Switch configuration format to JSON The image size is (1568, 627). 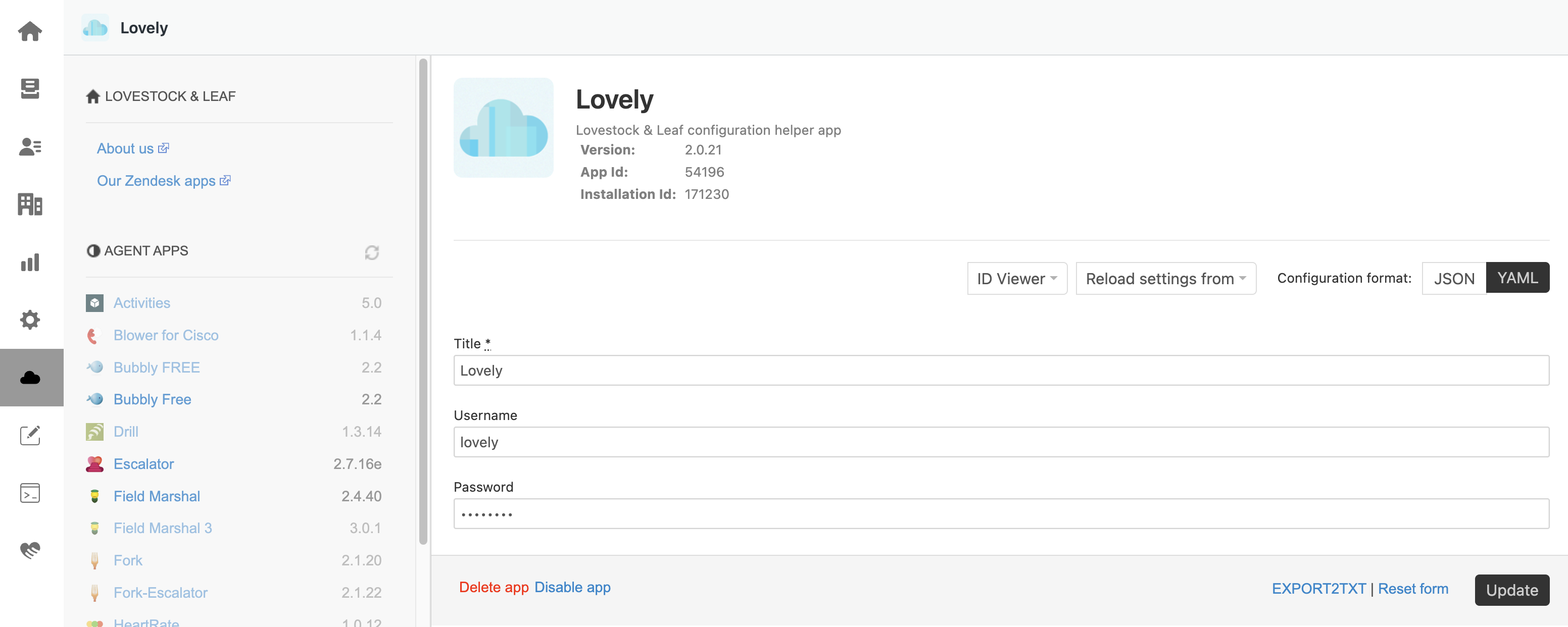(1453, 279)
